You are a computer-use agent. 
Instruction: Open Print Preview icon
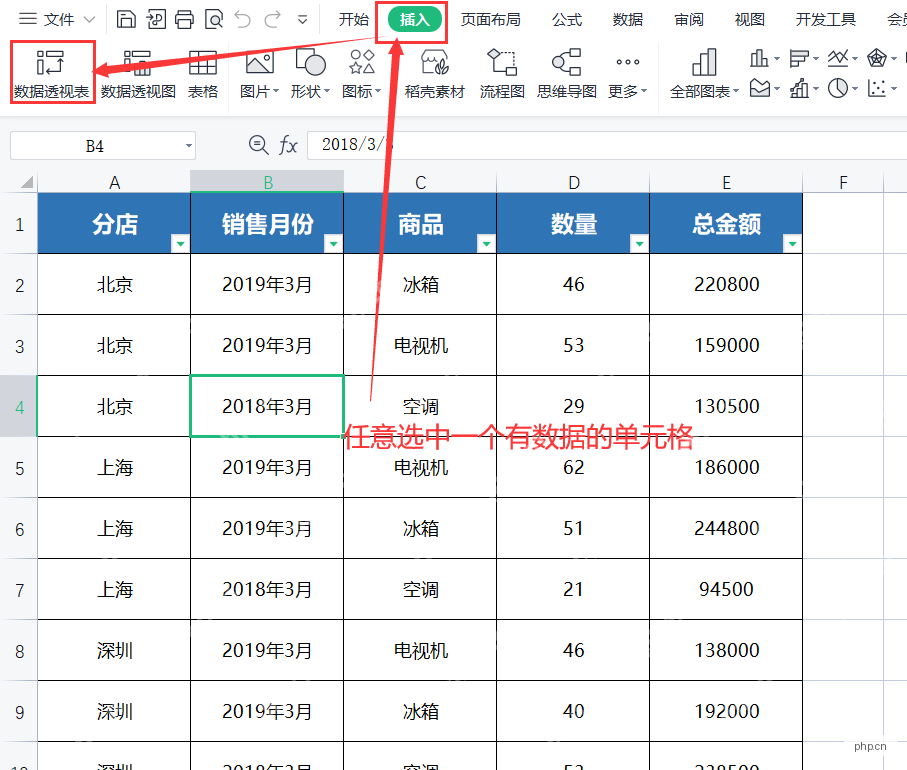tap(214, 20)
